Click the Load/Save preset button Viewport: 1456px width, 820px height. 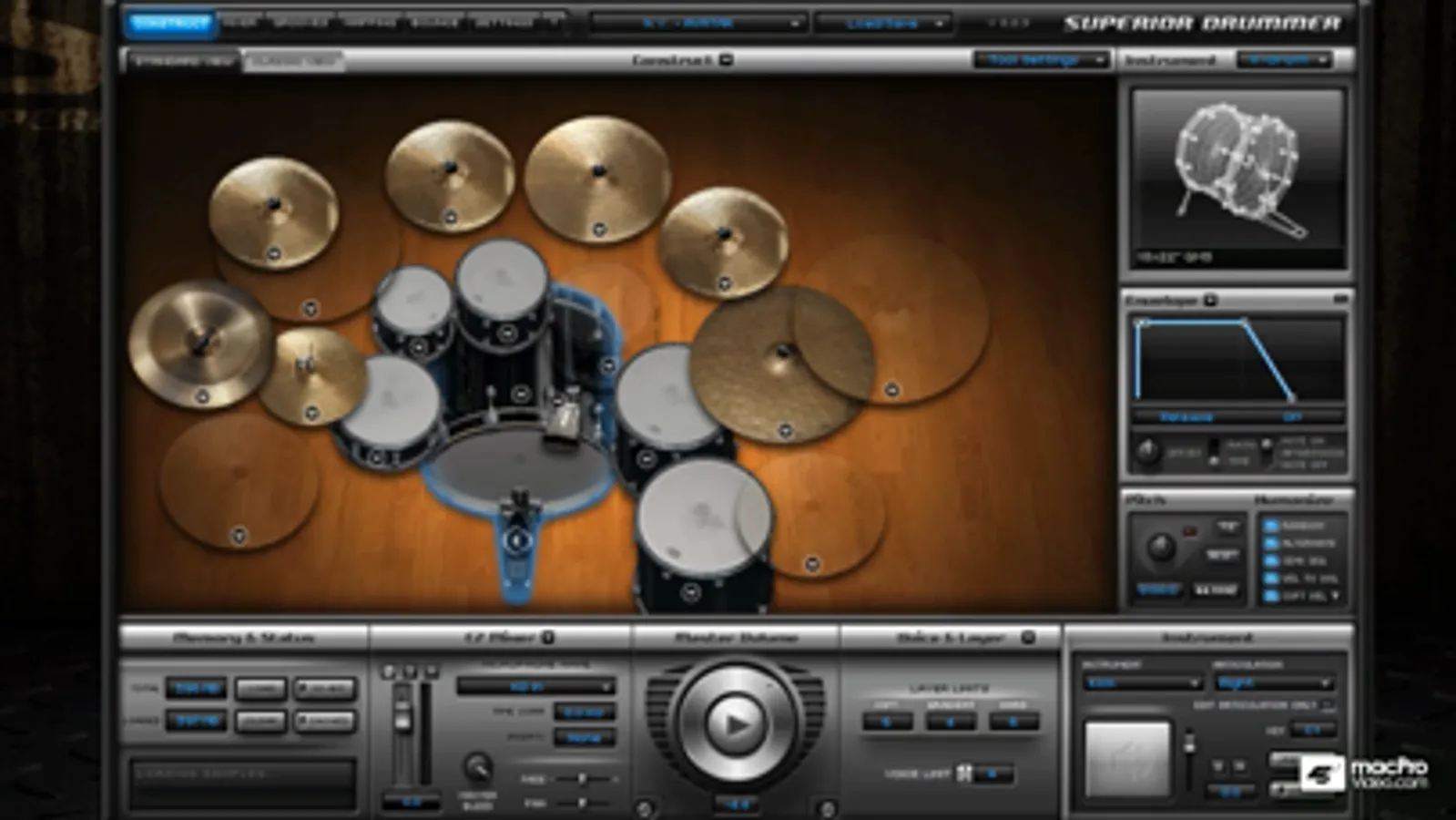pos(883,23)
